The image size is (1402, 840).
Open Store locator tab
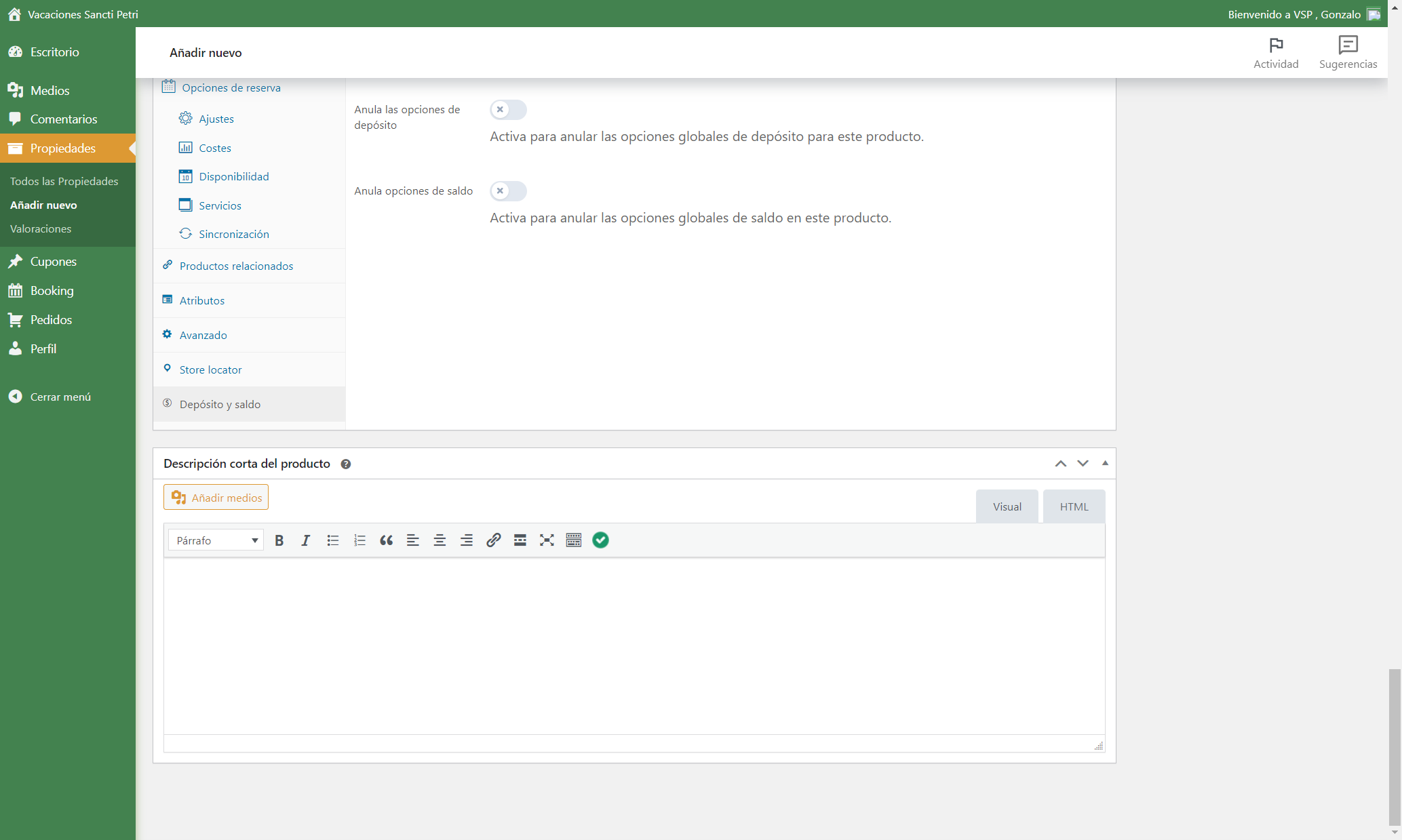tap(250, 369)
